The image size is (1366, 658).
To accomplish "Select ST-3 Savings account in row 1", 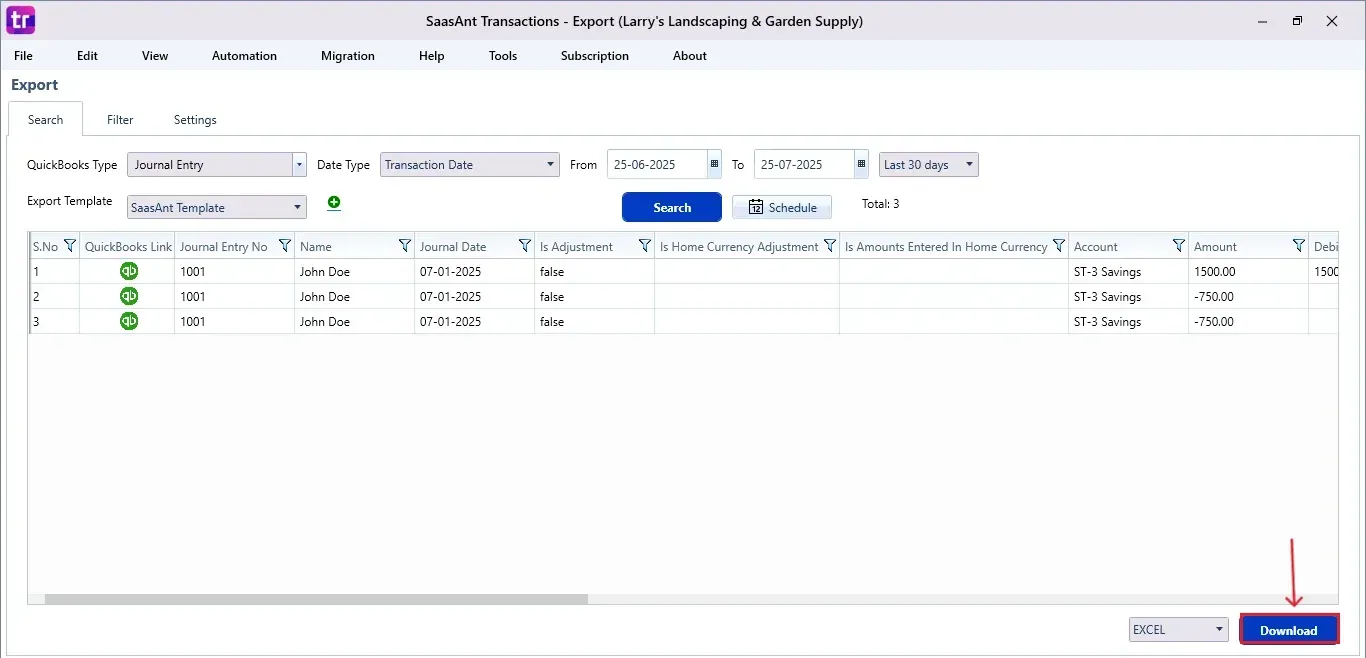I will [x=1129, y=271].
